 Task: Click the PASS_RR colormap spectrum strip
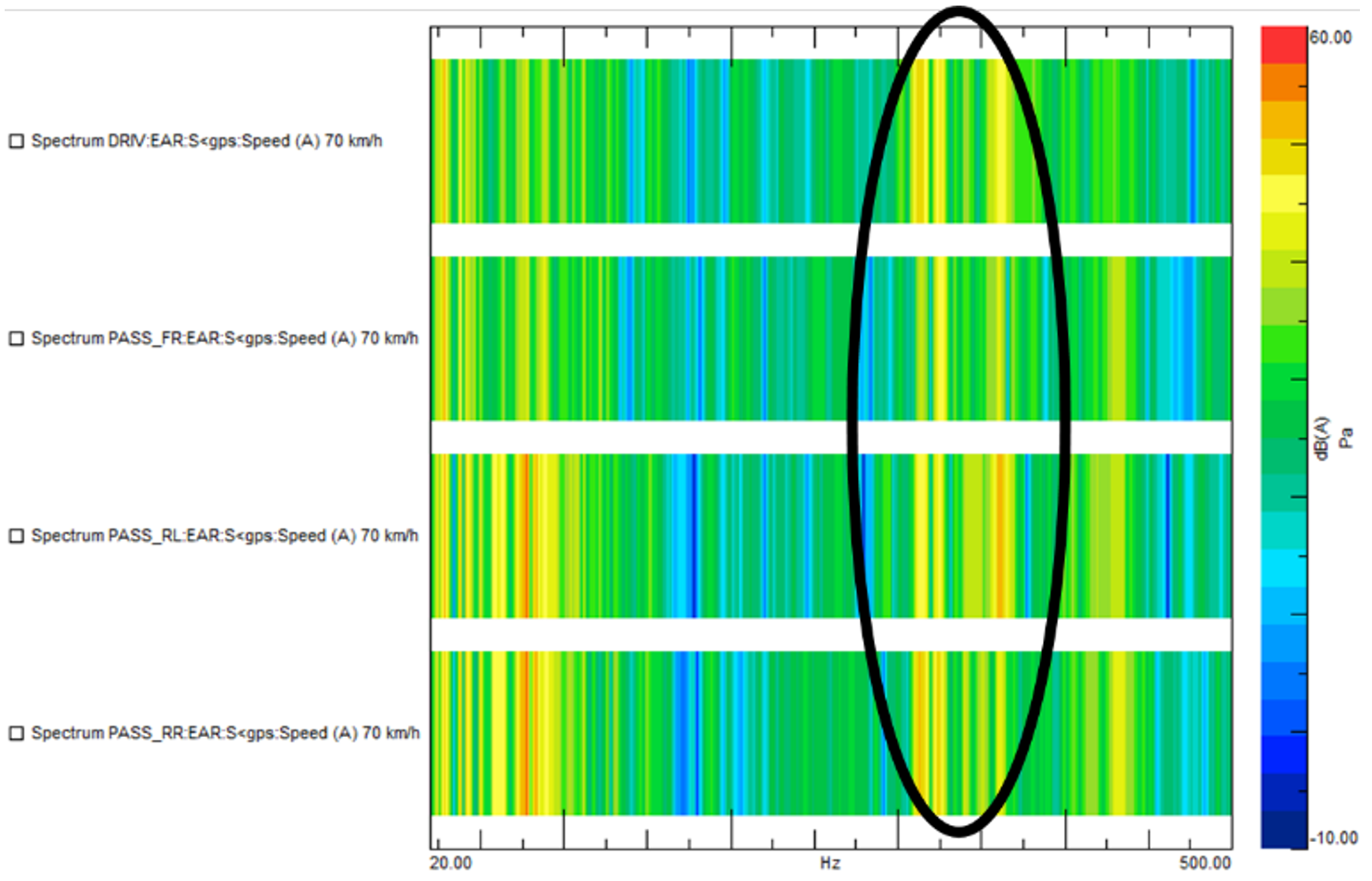651,733
